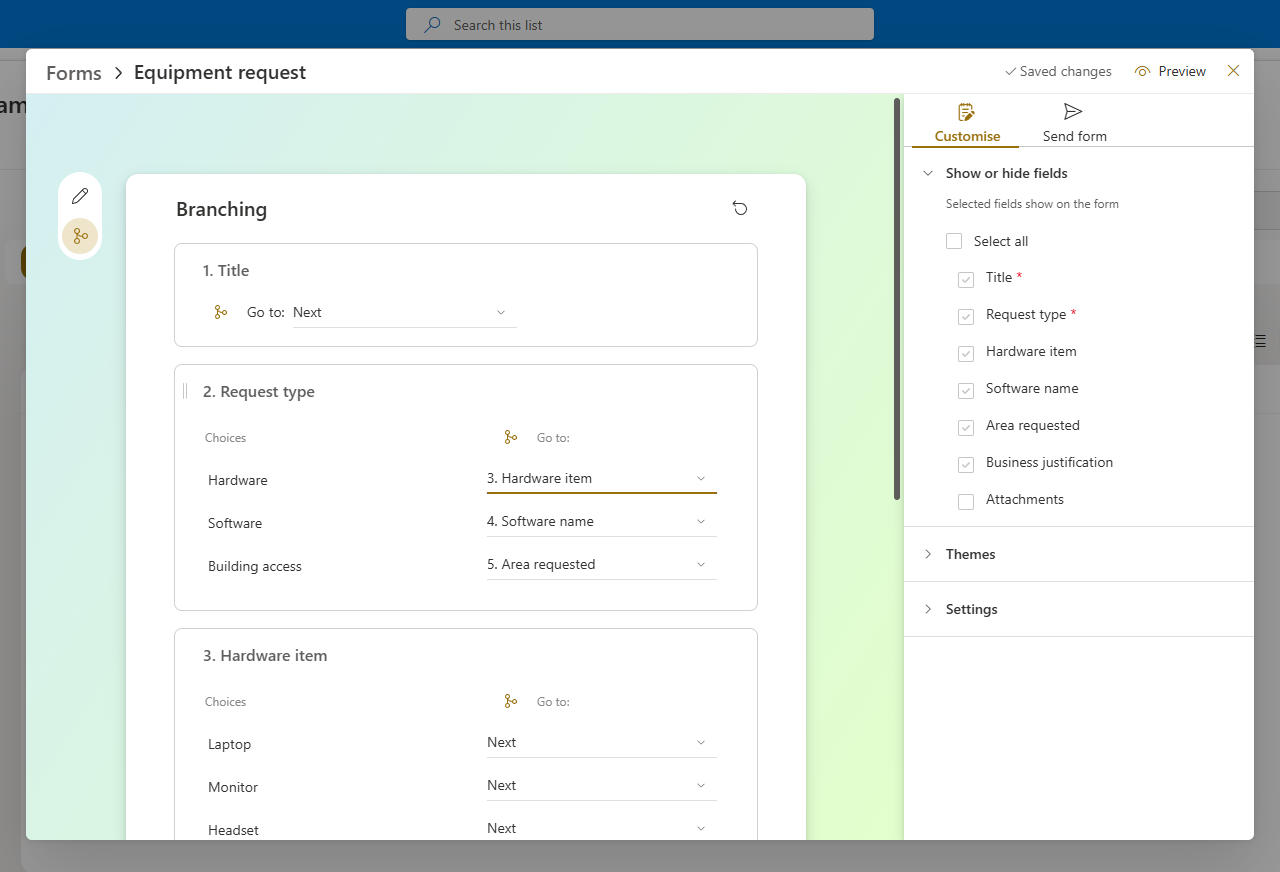1280x872 pixels.
Task: Click the branching icon in Title card
Action: point(221,312)
